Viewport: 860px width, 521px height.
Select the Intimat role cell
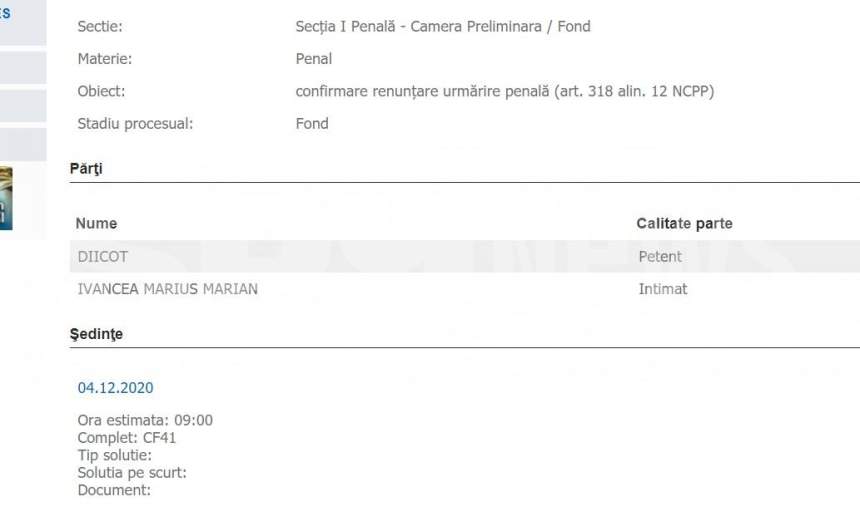click(x=663, y=289)
